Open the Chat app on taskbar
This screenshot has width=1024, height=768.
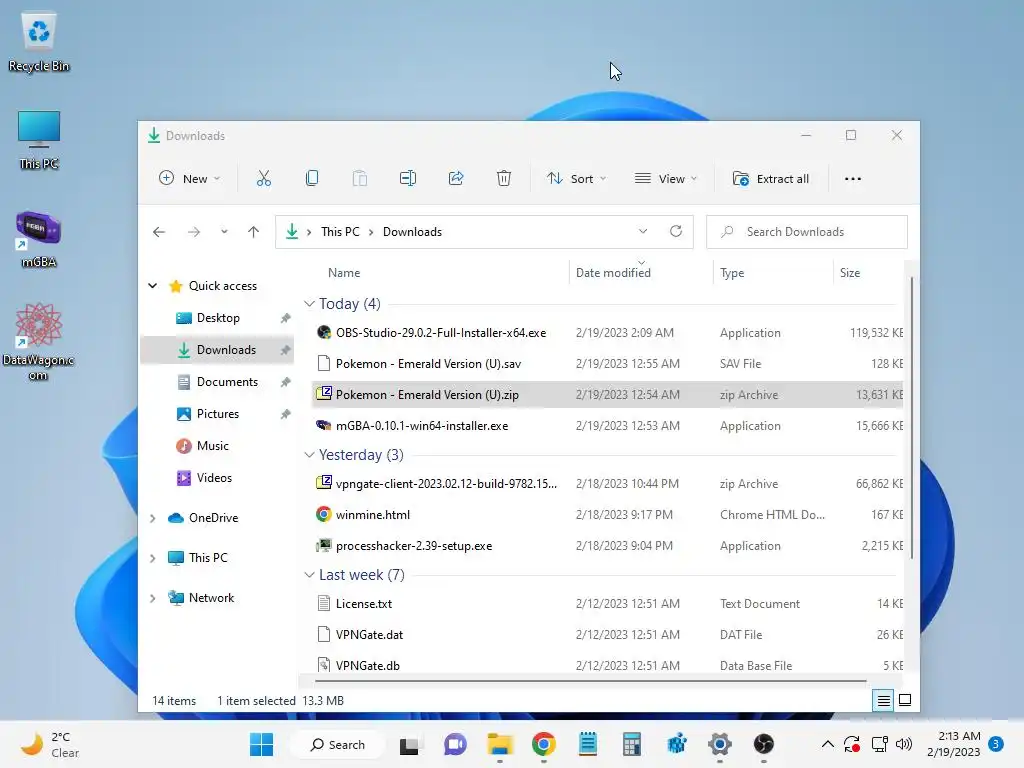pos(455,744)
